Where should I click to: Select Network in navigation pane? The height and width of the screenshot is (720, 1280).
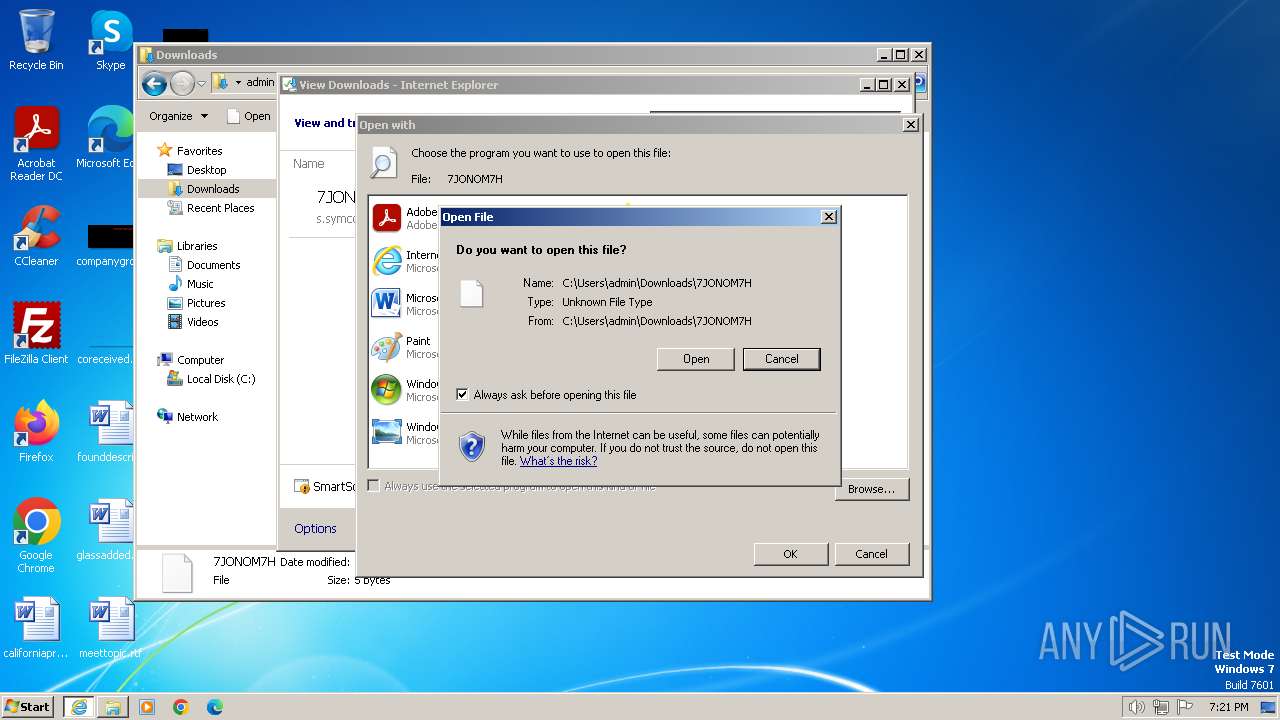tap(197, 417)
